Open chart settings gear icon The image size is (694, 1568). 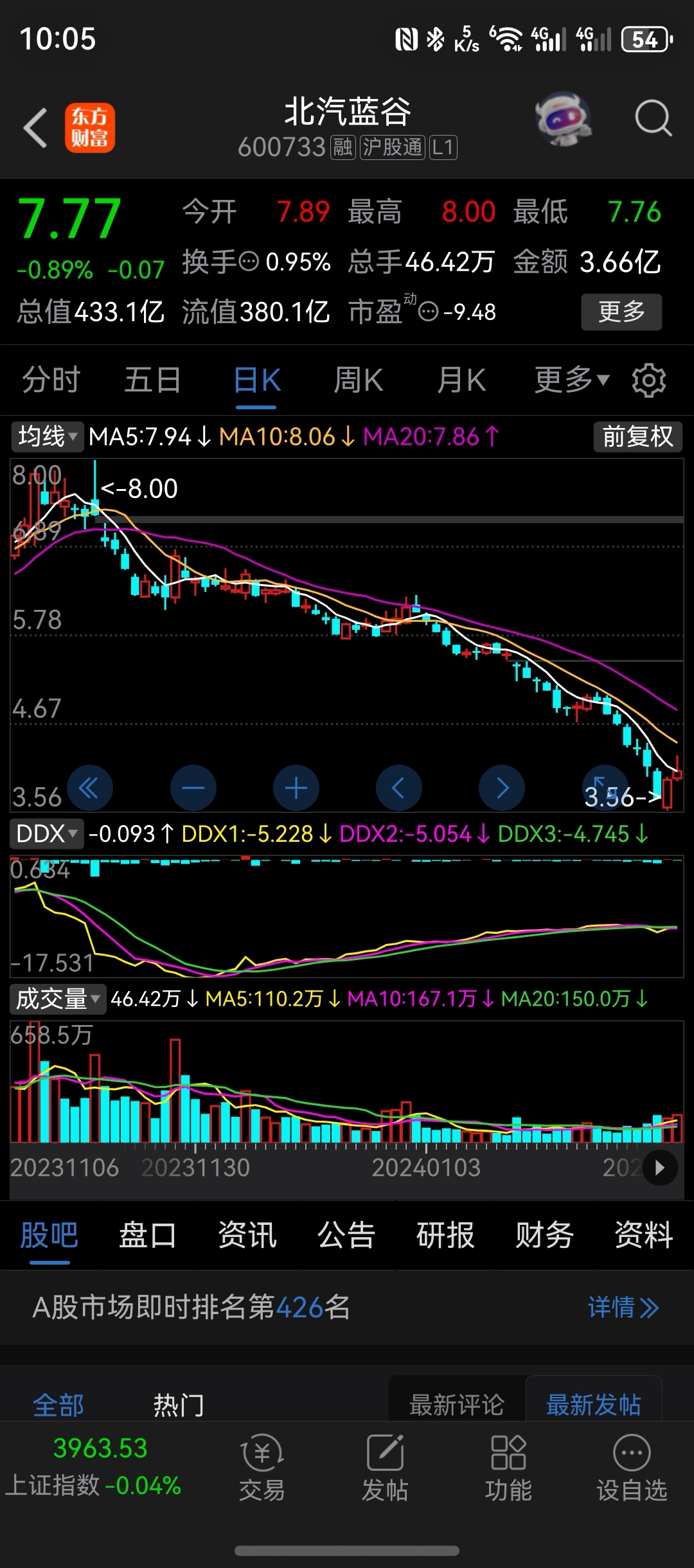click(x=649, y=380)
